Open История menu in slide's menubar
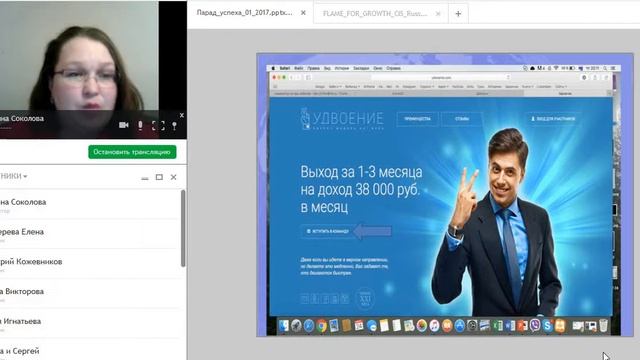The width and height of the screenshot is (640, 360). coord(342,68)
